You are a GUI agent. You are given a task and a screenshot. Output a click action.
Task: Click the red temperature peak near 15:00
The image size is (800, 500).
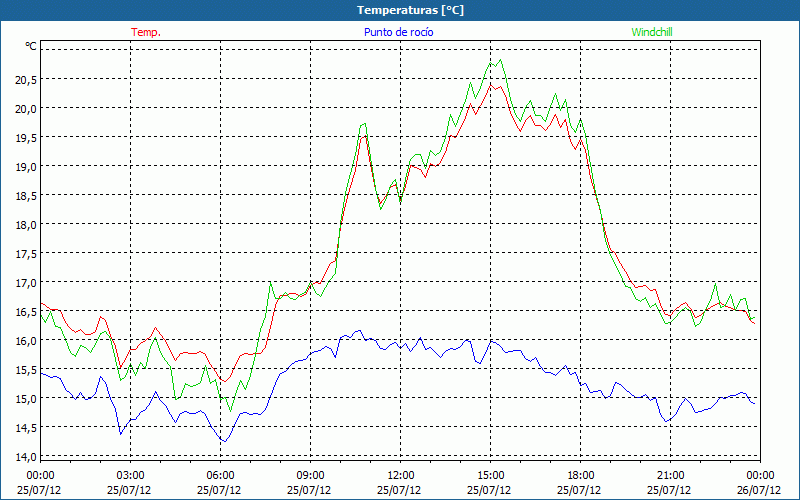(491, 85)
